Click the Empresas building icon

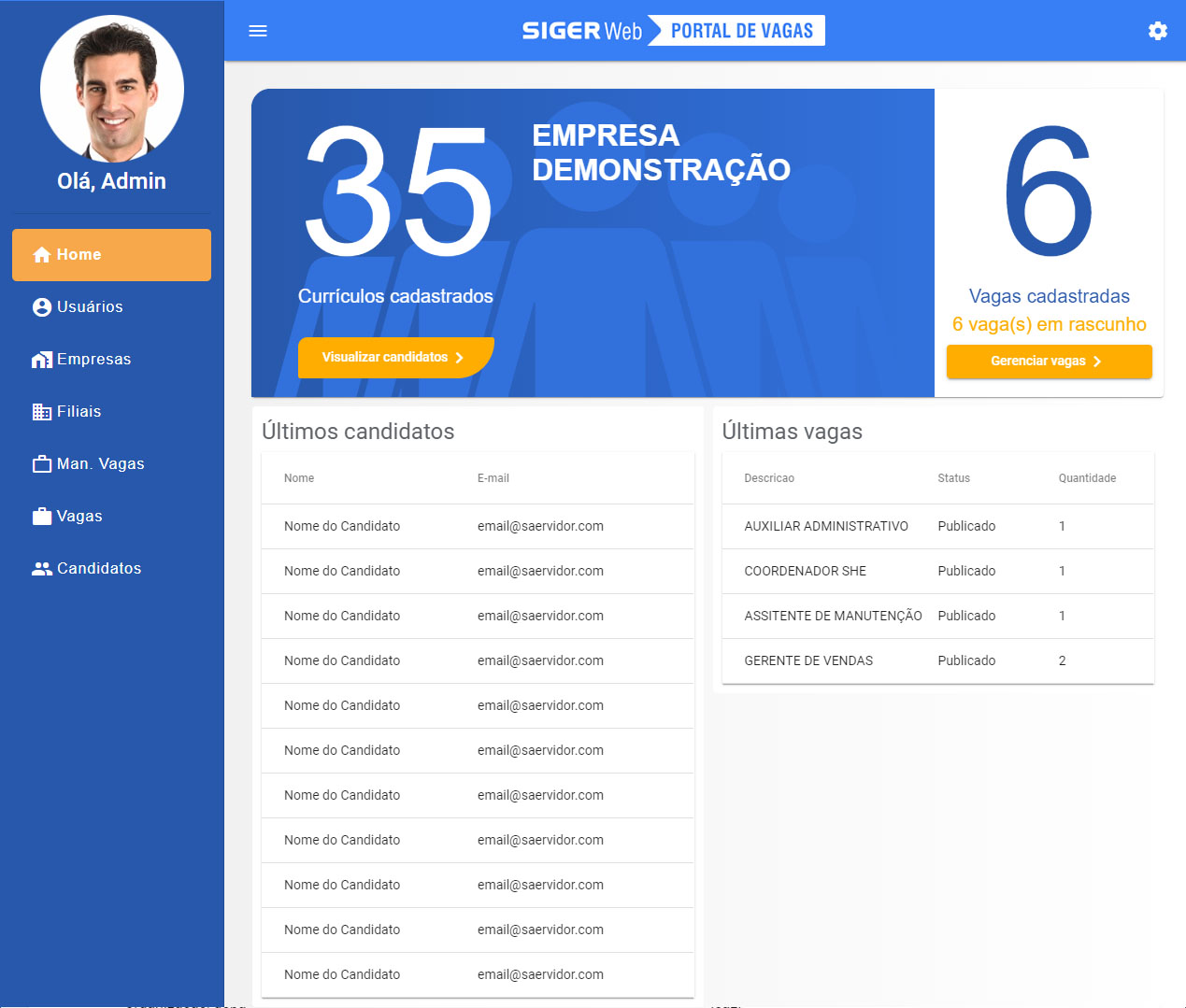(41, 360)
